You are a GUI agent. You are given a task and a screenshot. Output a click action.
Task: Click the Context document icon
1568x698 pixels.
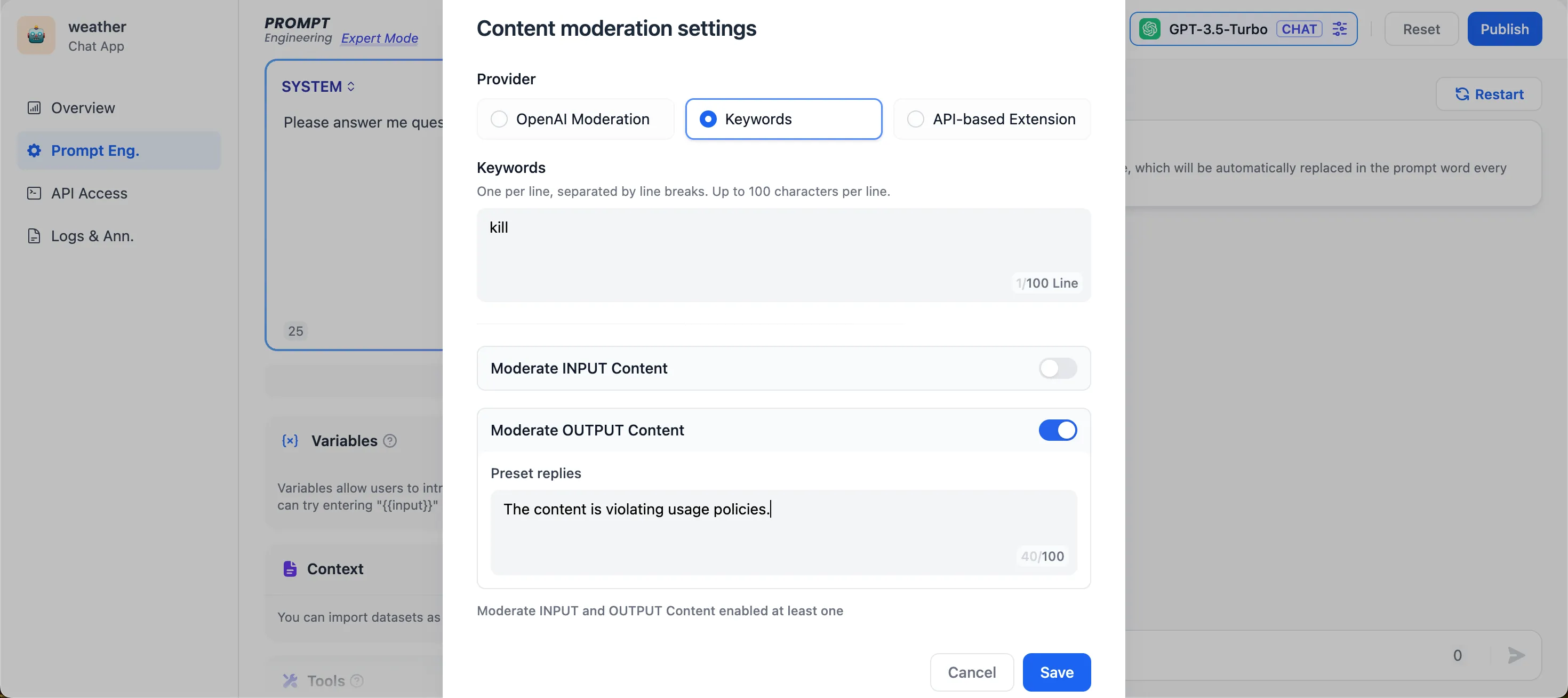tap(290, 569)
